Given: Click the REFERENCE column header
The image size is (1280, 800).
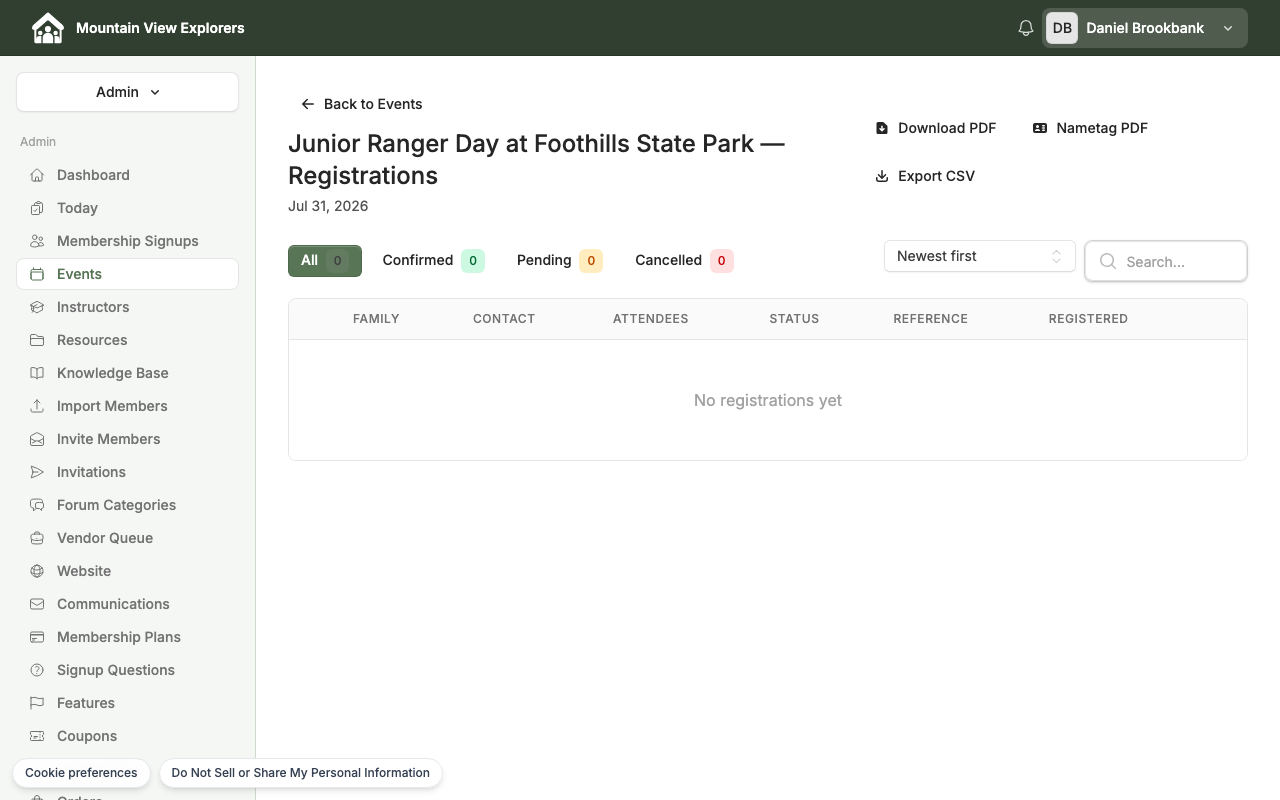Looking at the screenshot, I should 930,319.
